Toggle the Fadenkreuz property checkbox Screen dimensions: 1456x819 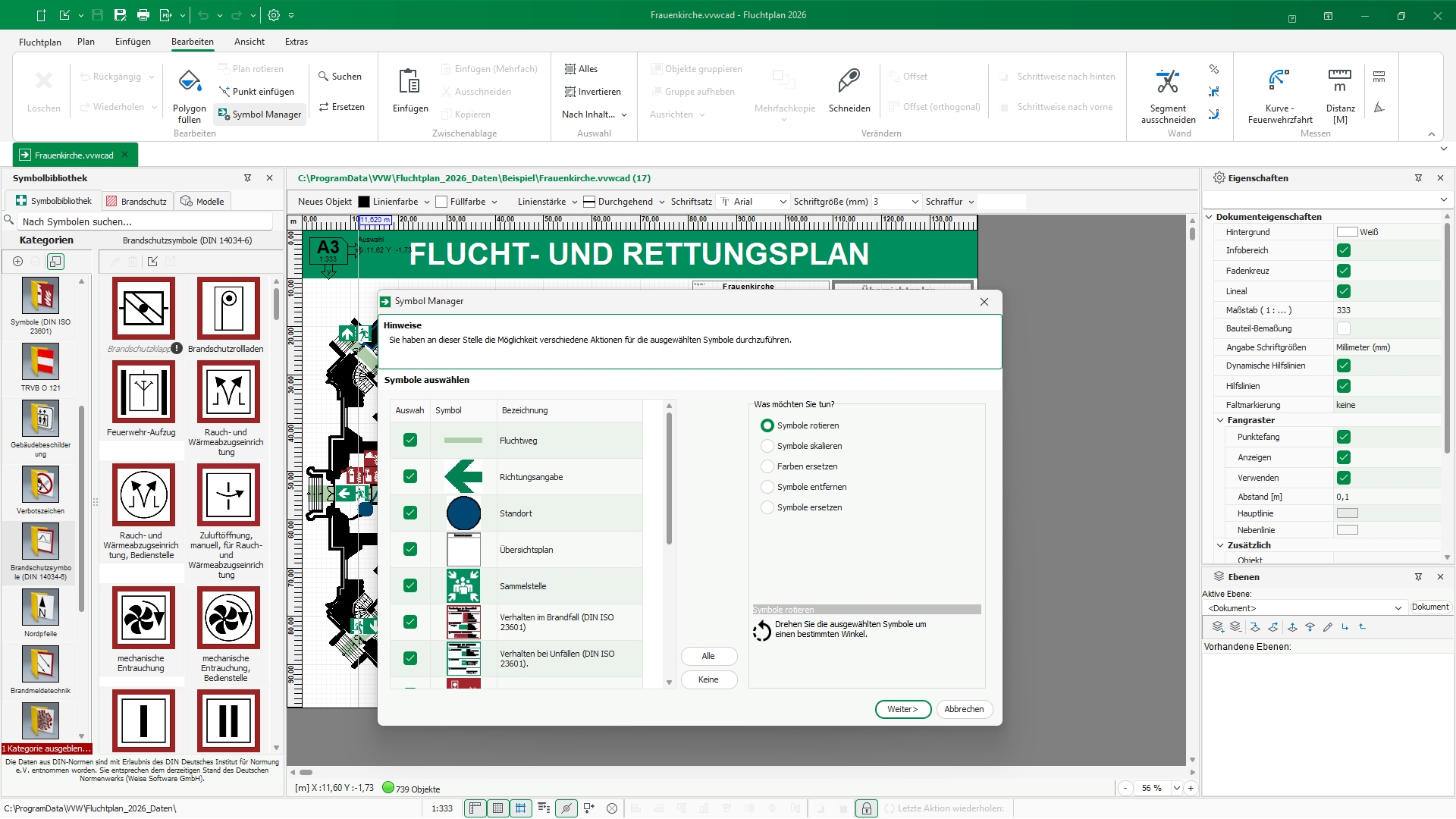[1344, 271]
